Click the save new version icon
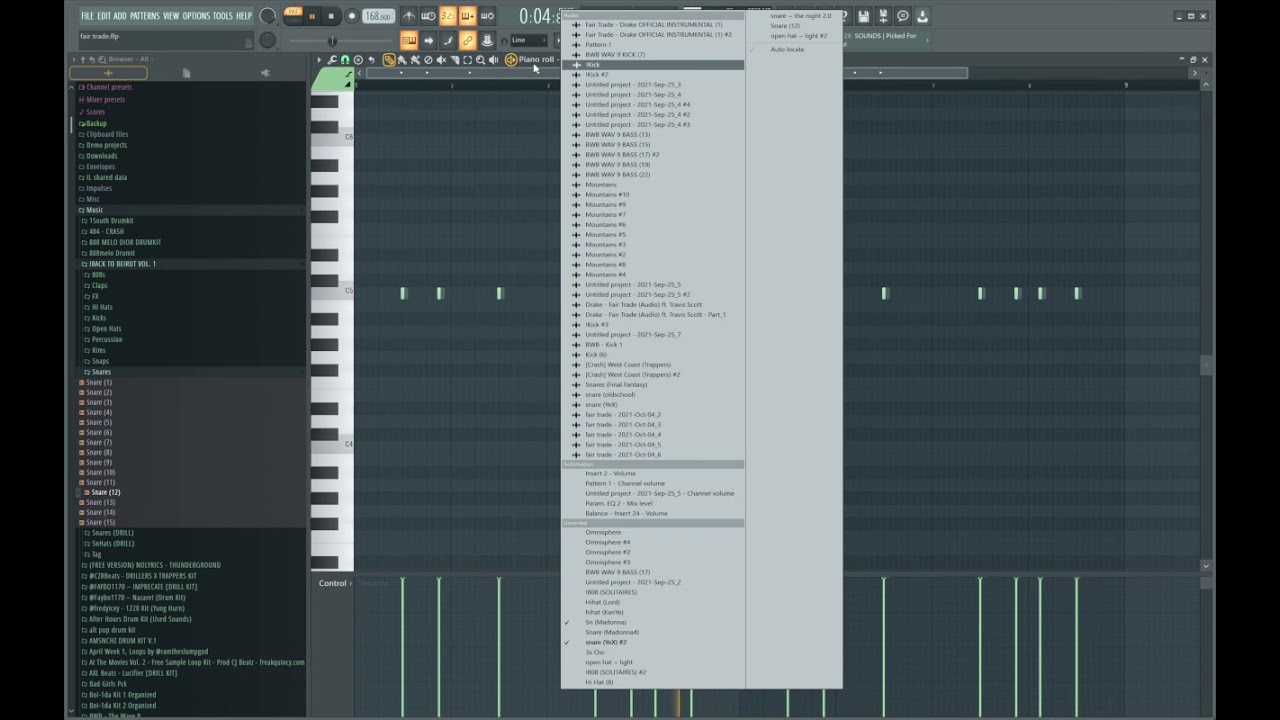This screenshot has width=1280, height=720. coord(884,16)
